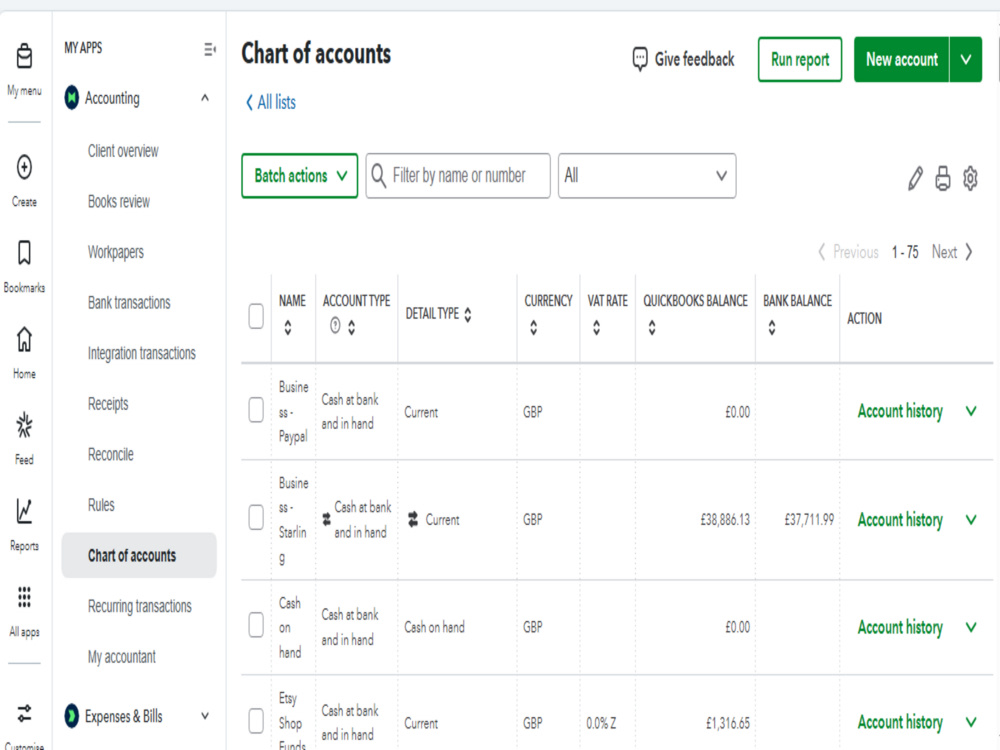Open All apps grid icon

coord(24,597)
